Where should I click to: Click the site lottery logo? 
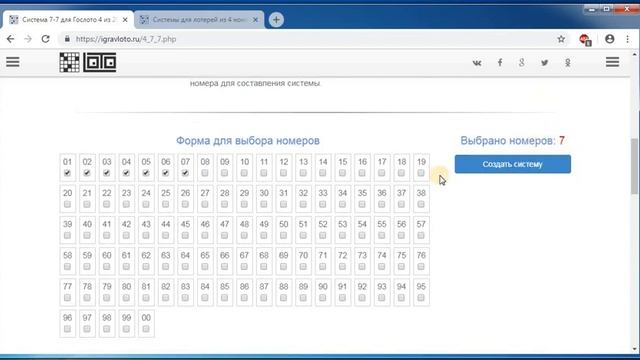88,62
